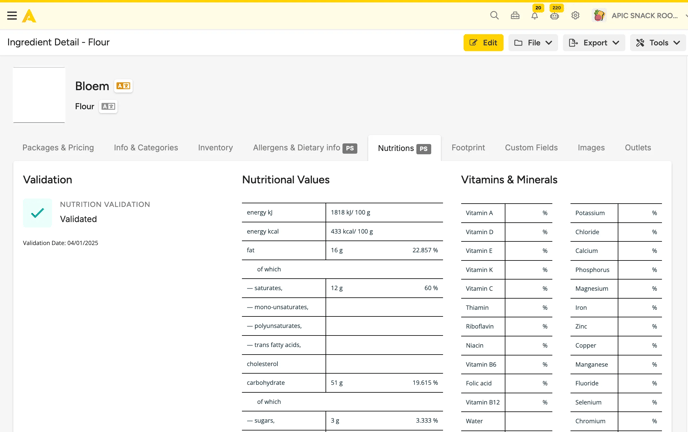Click the briefcase icon in header
688x432 pixels.
515,16
